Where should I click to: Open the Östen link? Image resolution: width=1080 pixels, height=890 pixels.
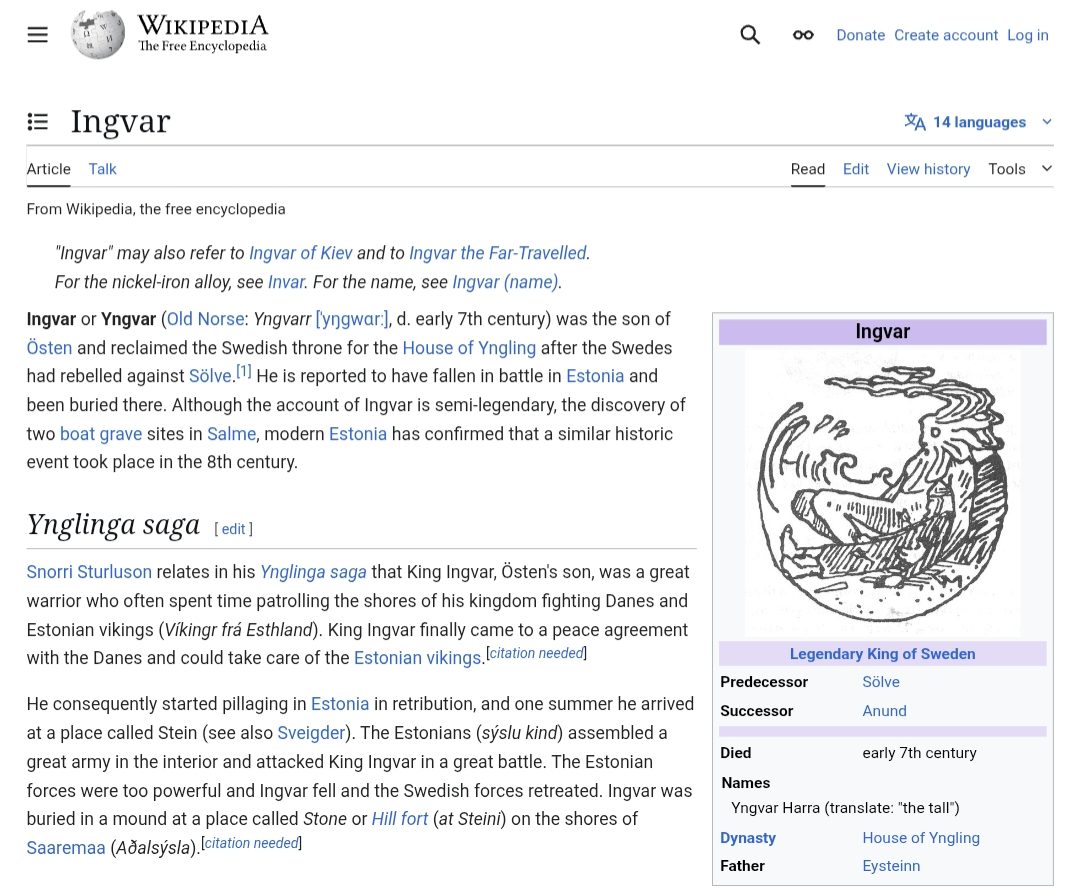[50, 347]
